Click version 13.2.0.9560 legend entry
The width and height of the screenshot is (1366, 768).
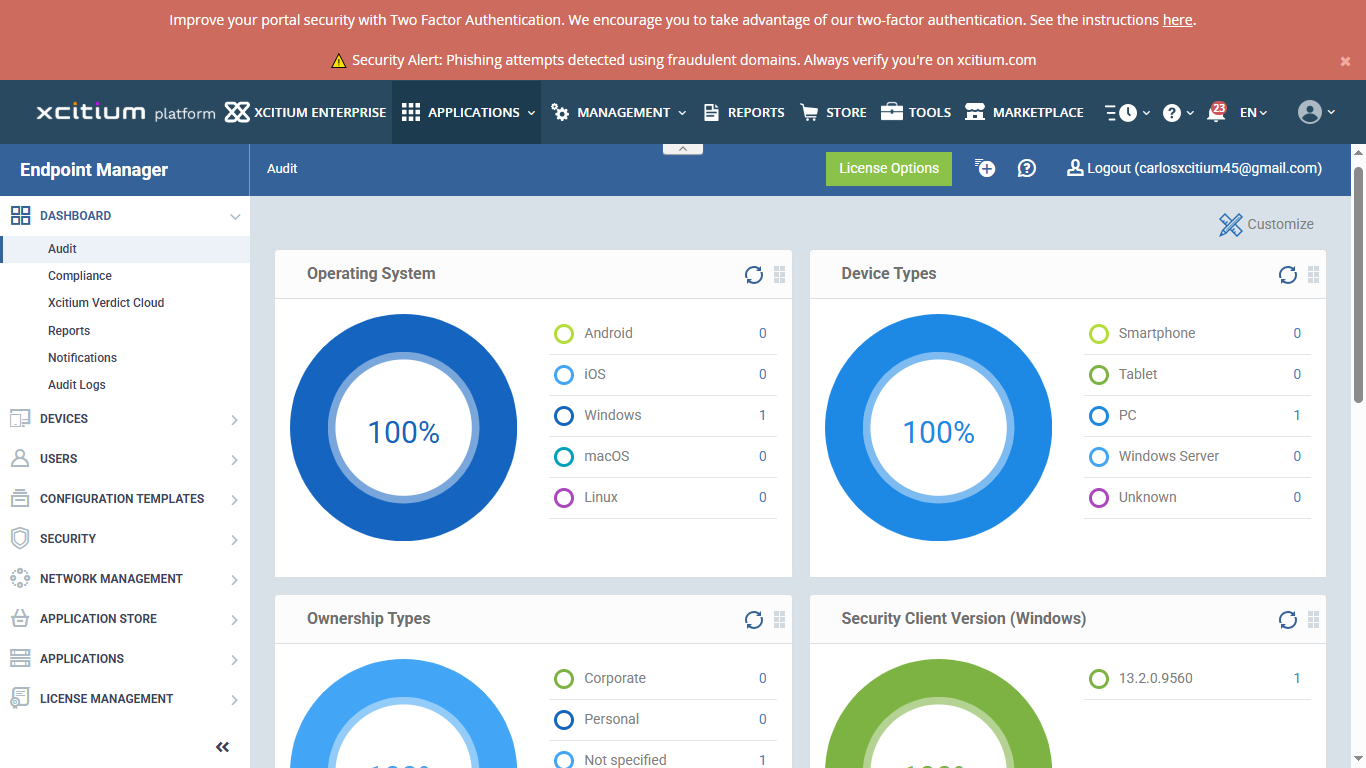pyautogui.click(x=1156, y=678)
